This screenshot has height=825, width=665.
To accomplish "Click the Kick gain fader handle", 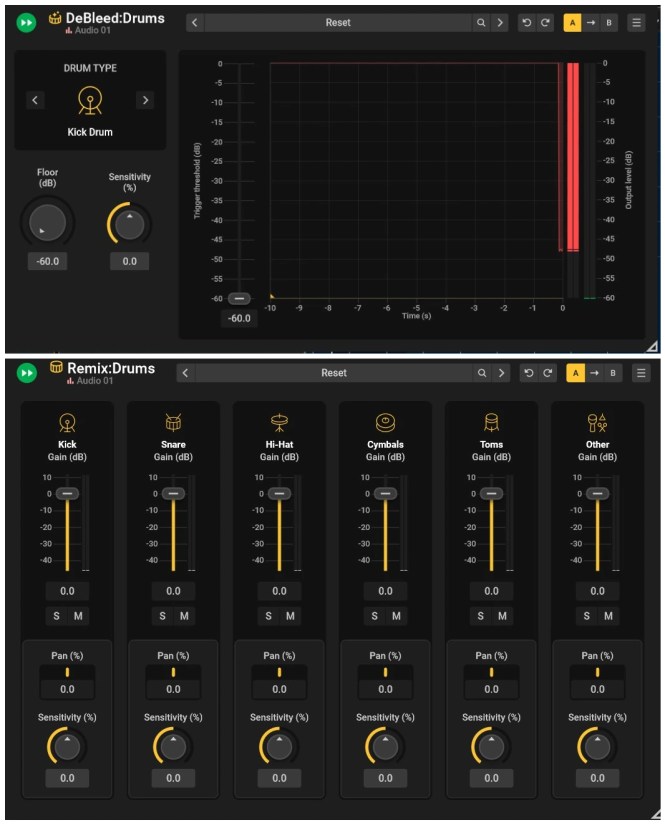I will pyautogui.click(x=67, y=494).
